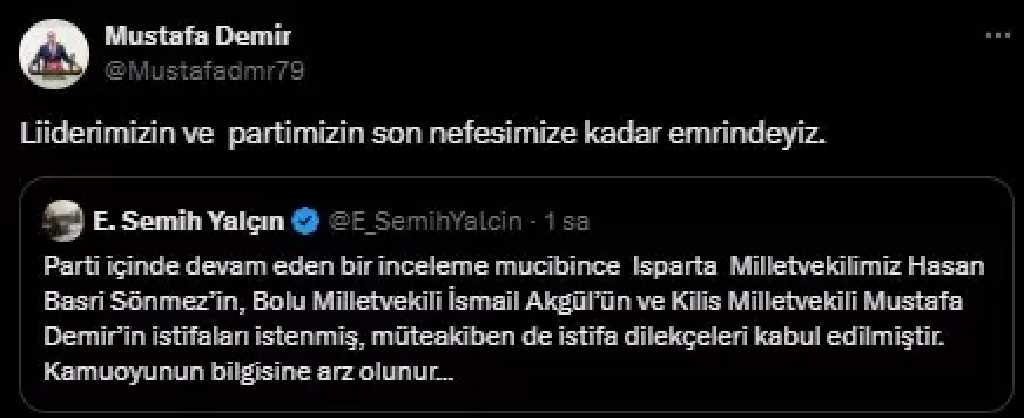Open E. Semih Yalçın's small avatar
Image resolution: width=1024 pixels, height=418 pixels.
(63, 221)
